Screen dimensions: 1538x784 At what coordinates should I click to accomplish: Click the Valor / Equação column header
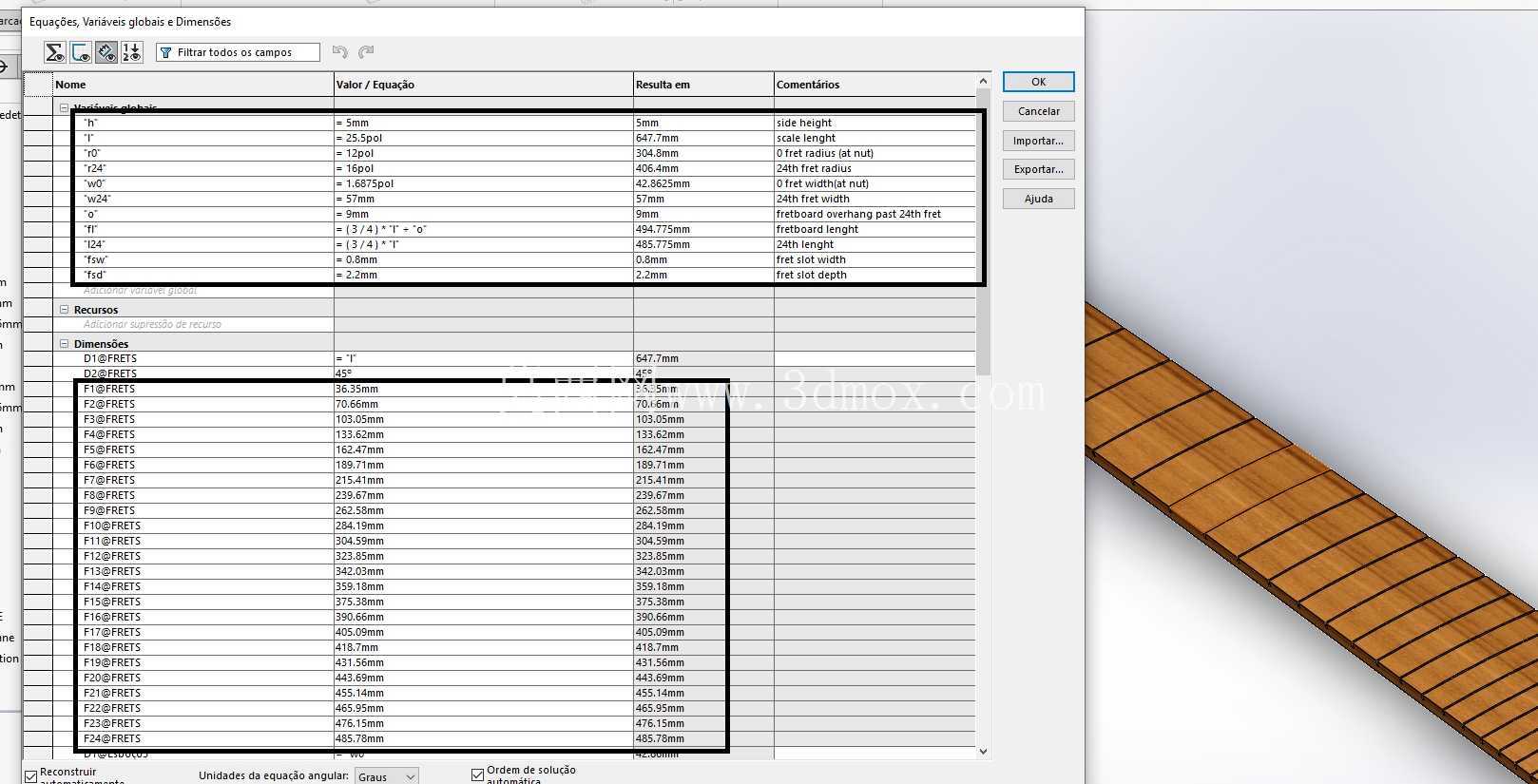point(483,85)
